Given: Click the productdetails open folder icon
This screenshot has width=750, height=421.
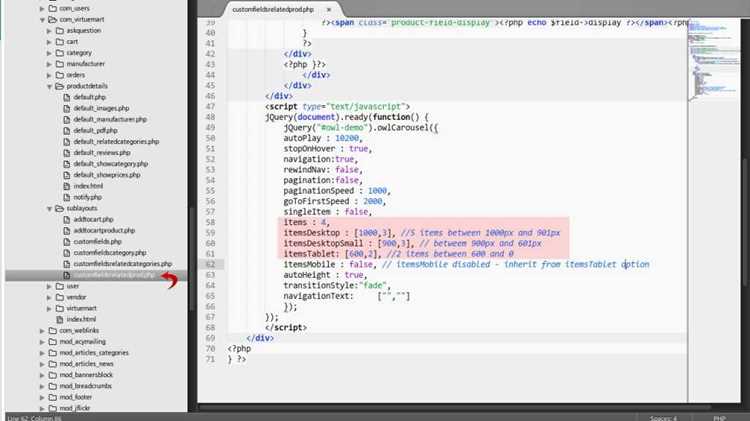Looking at the screenshot, I should (x=60, y=86).
